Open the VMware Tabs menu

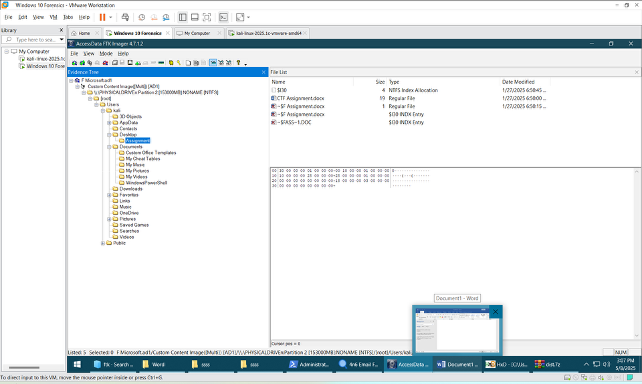click(x=68, y=17)
